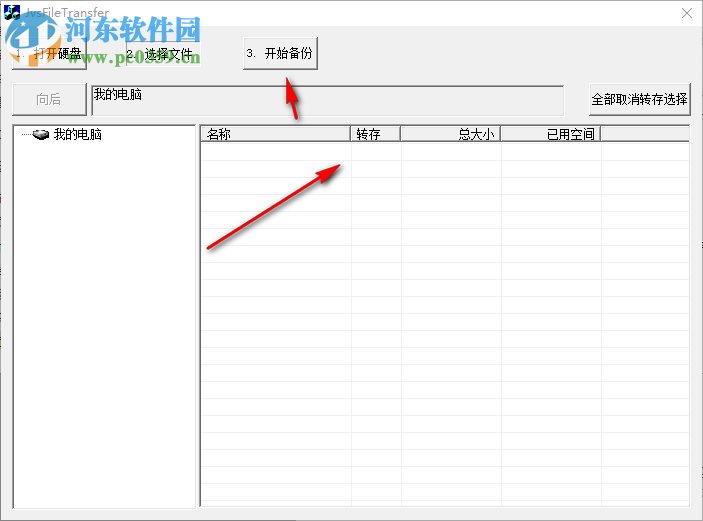Select 我的电脑 node in the tree

tap(78, 134)
